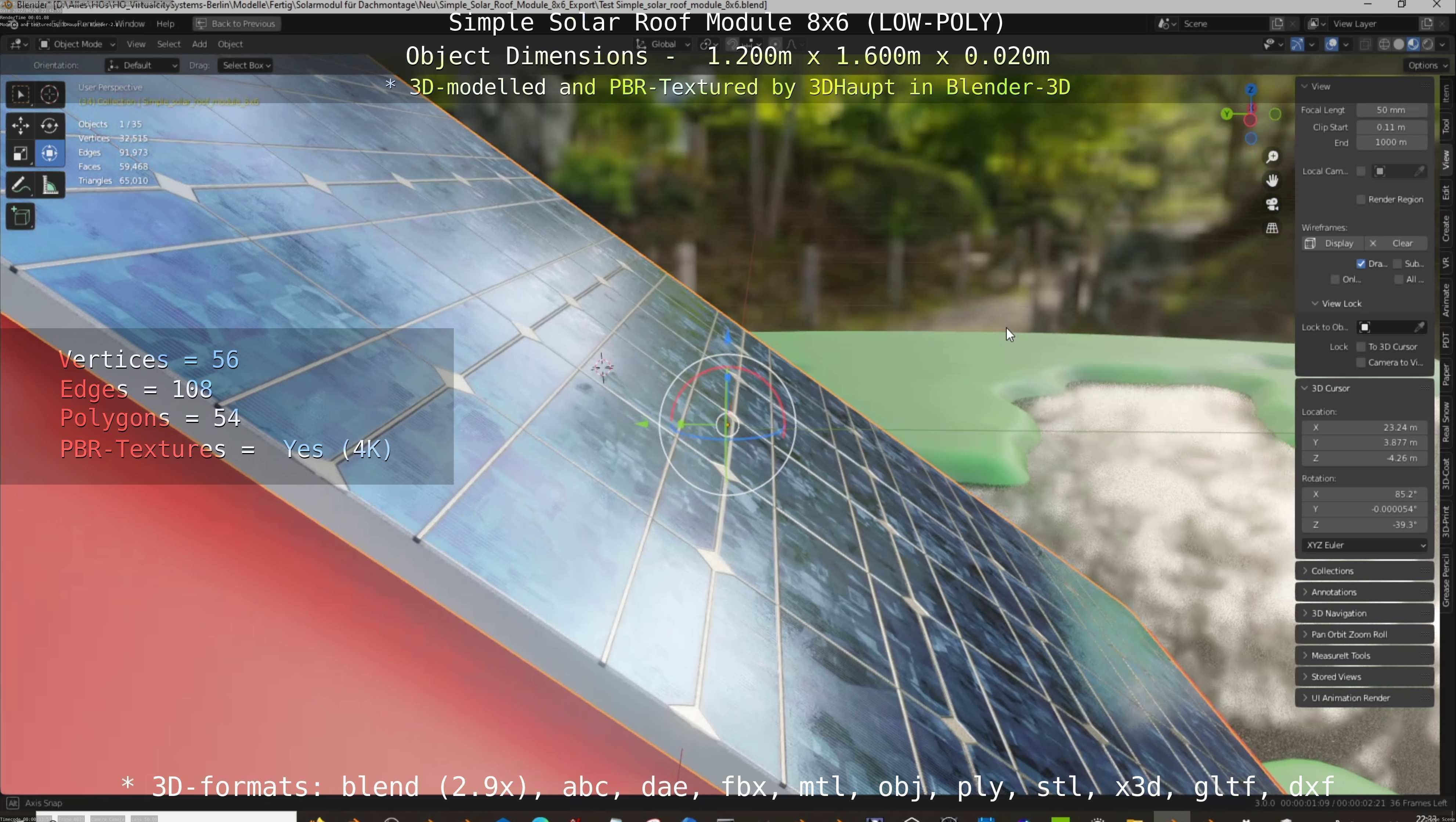Toggle the show overlays button

(1331, 45)
